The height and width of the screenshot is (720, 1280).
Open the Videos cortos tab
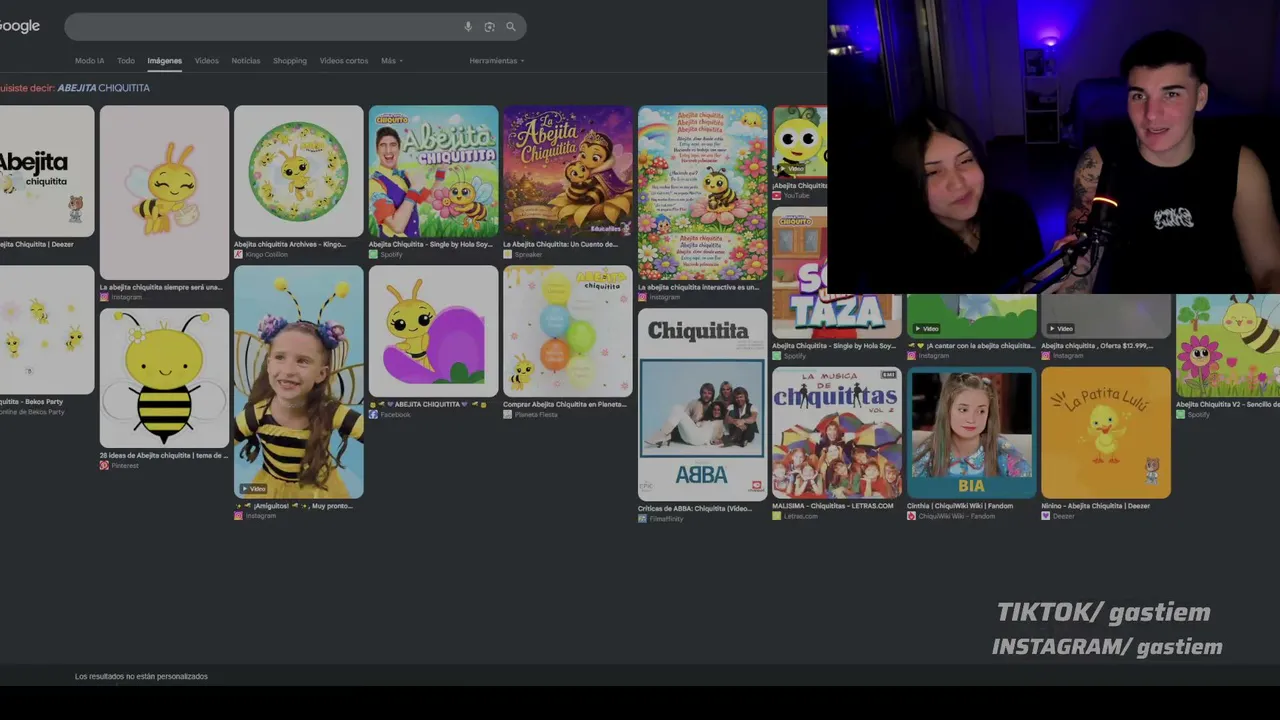coord(344,61)
